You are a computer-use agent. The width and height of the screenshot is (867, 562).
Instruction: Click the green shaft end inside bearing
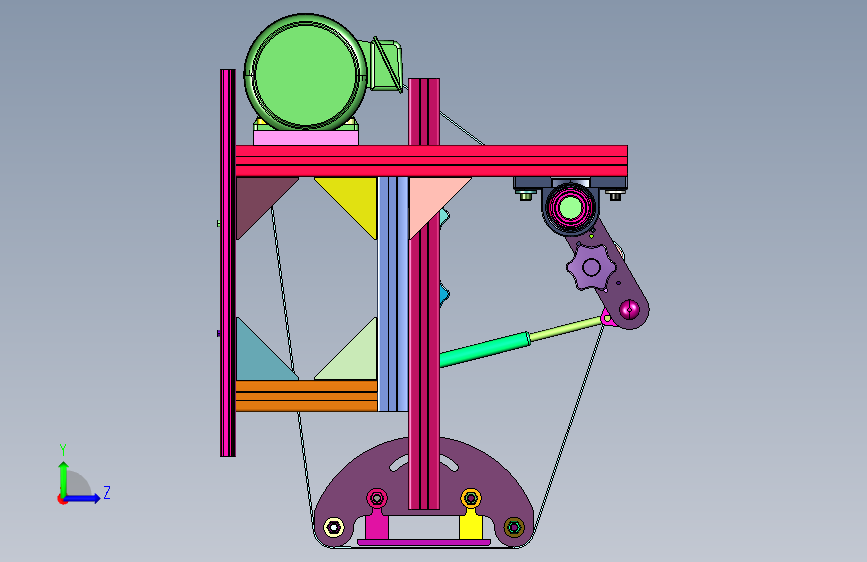tap(571, 208)
